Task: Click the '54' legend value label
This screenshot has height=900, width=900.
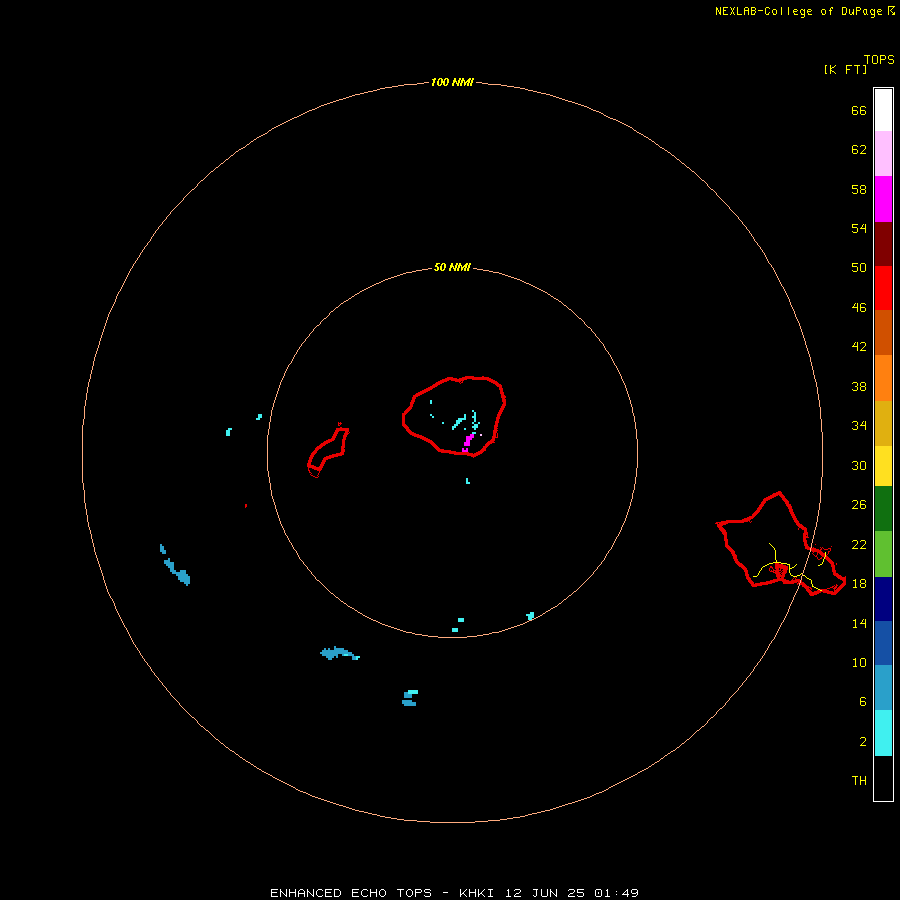Action: click(859, 228)
